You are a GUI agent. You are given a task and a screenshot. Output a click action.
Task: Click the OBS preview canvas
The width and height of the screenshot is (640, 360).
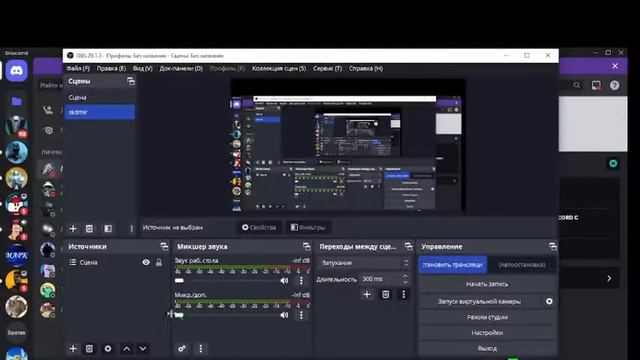(348, 145)
